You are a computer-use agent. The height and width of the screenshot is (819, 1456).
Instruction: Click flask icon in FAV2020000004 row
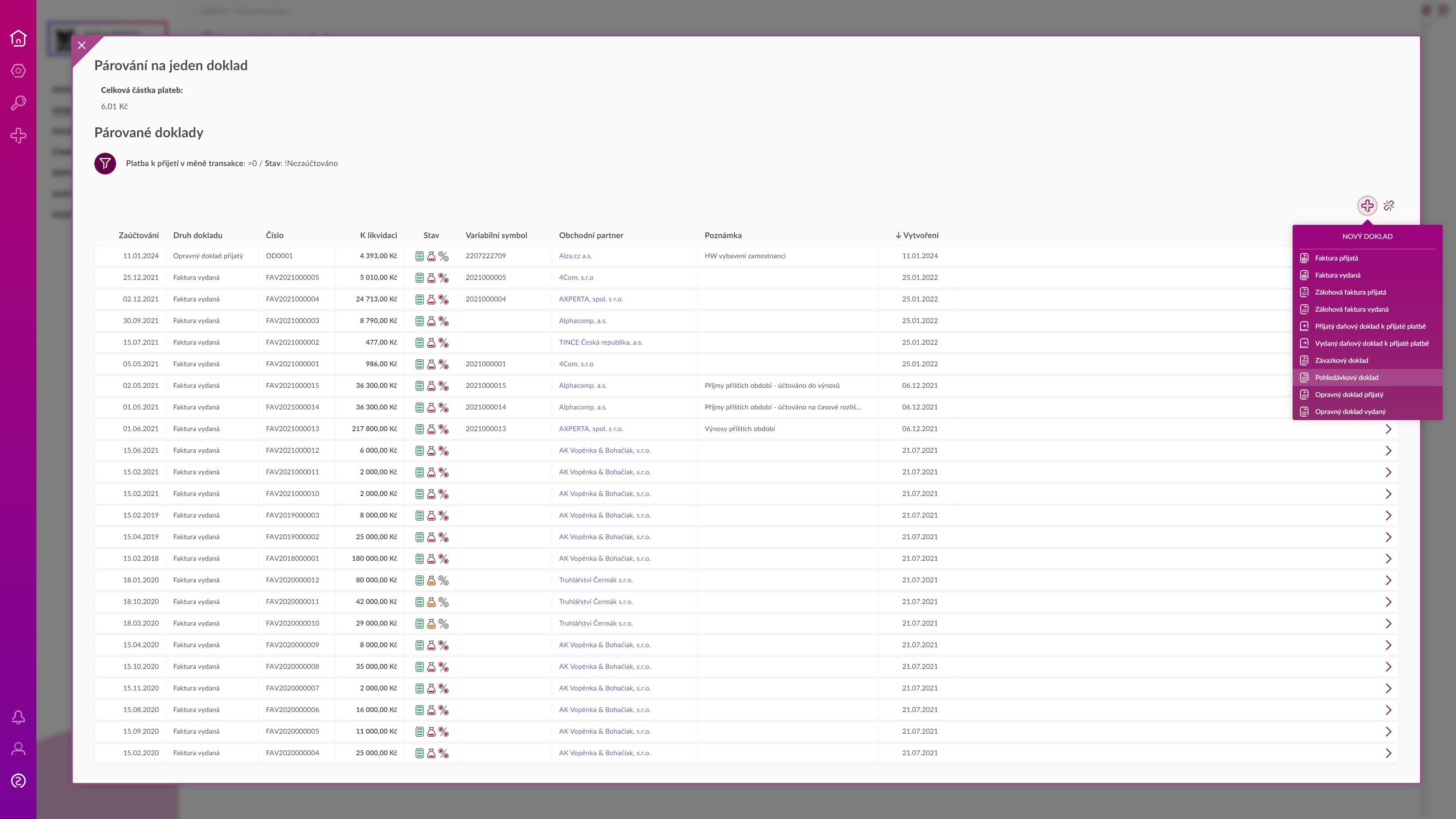click(x=431, y=753)
